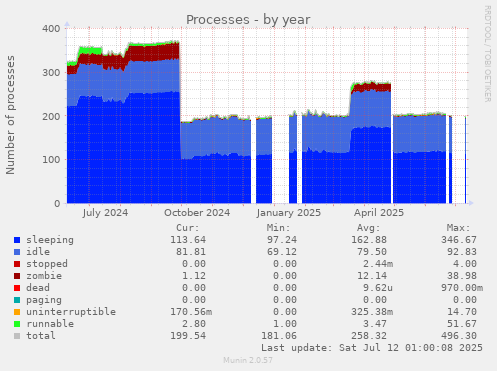Click the zombie spike region near April 2025
497x371 pixels.
(371, 88)
